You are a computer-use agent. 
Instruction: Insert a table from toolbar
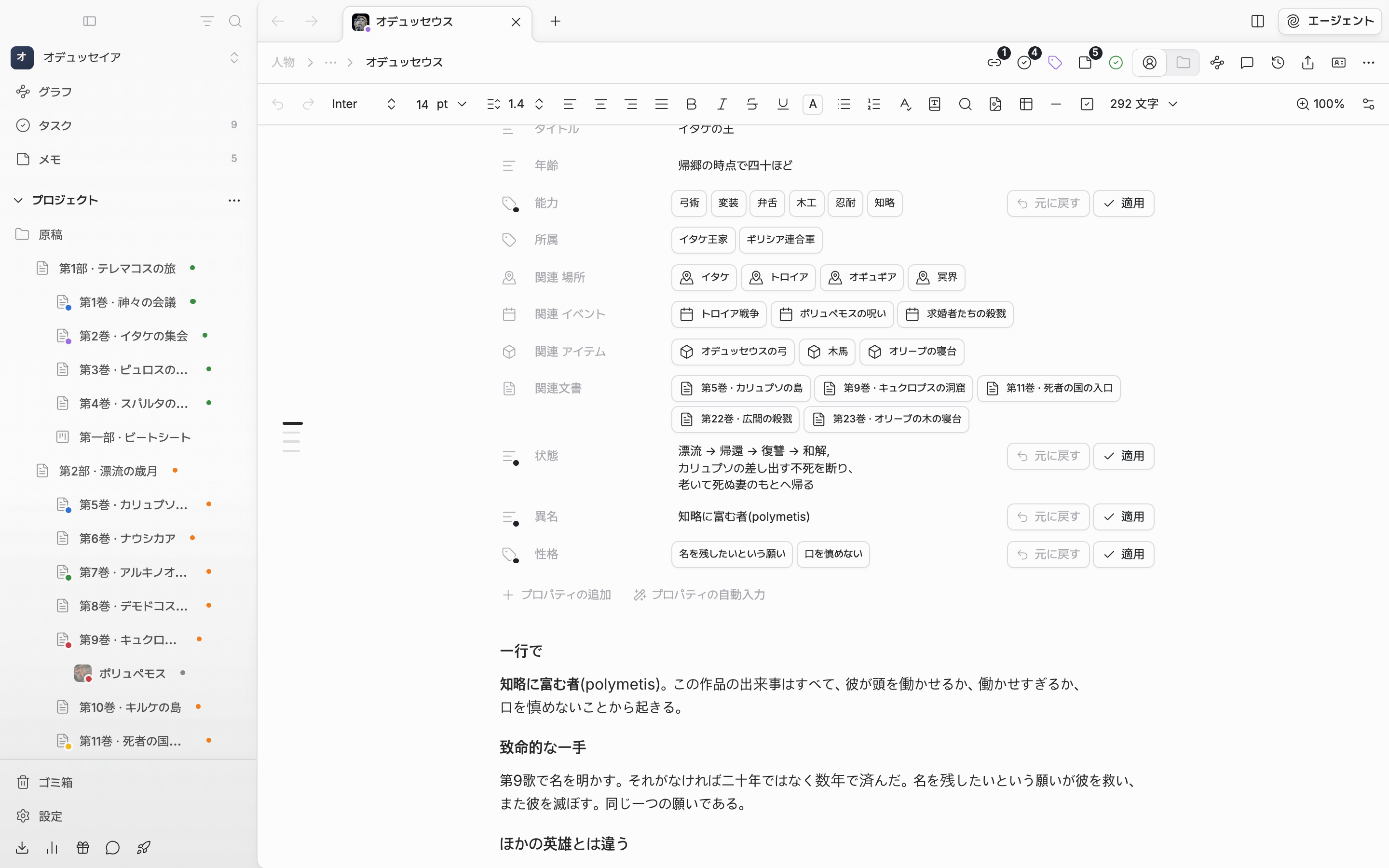(x=1026, y=104)
